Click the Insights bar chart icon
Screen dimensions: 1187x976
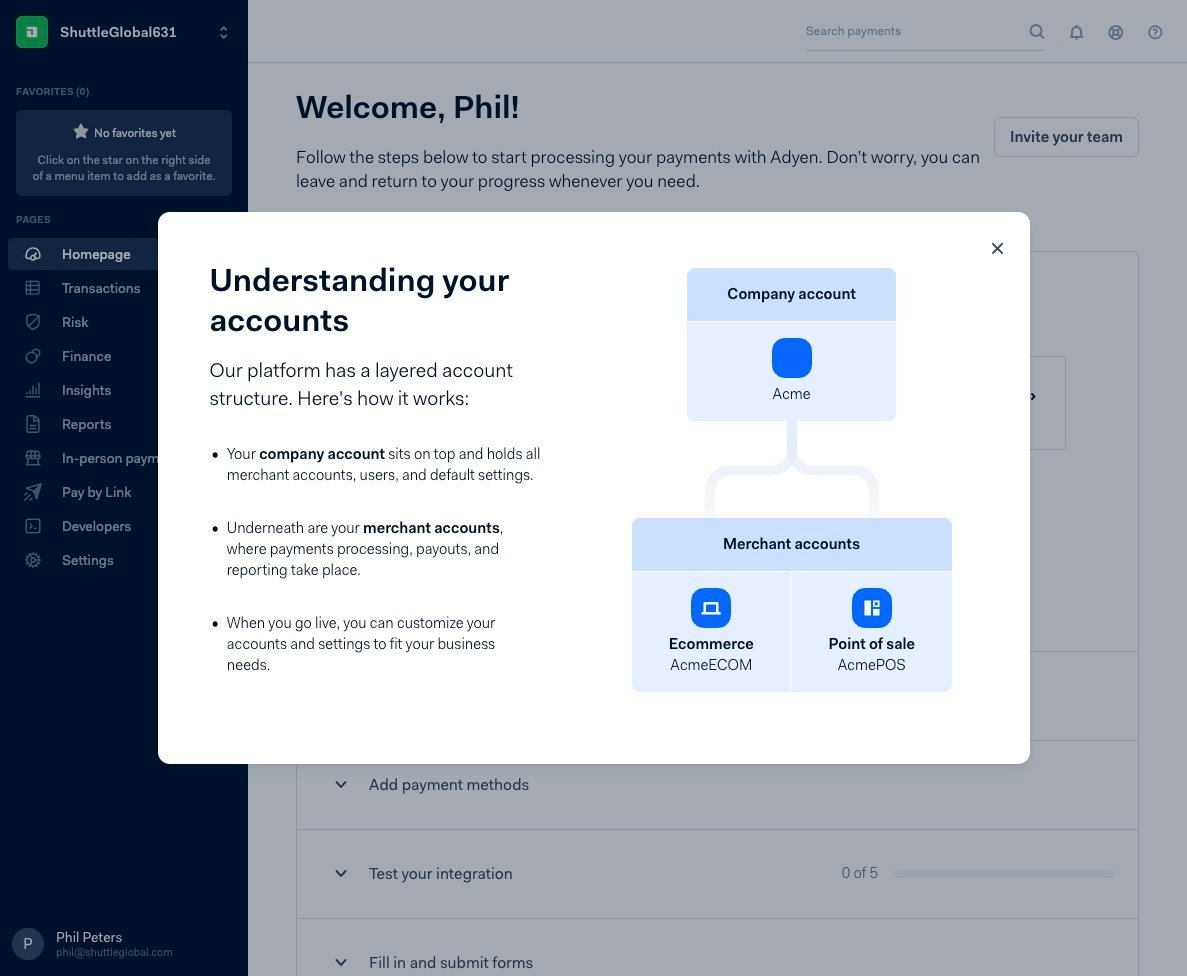33,390
